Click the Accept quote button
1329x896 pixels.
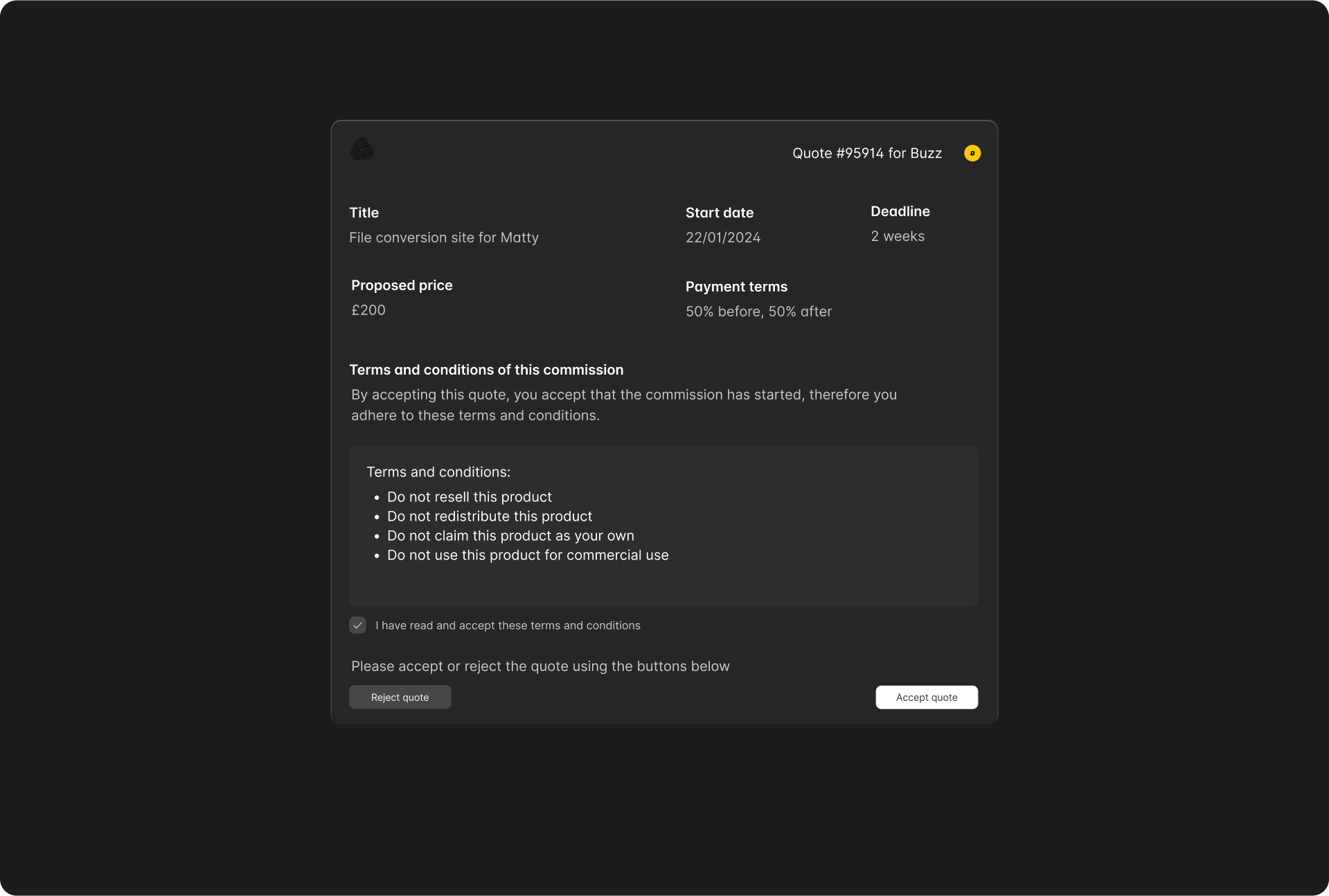tap(927, 697)
